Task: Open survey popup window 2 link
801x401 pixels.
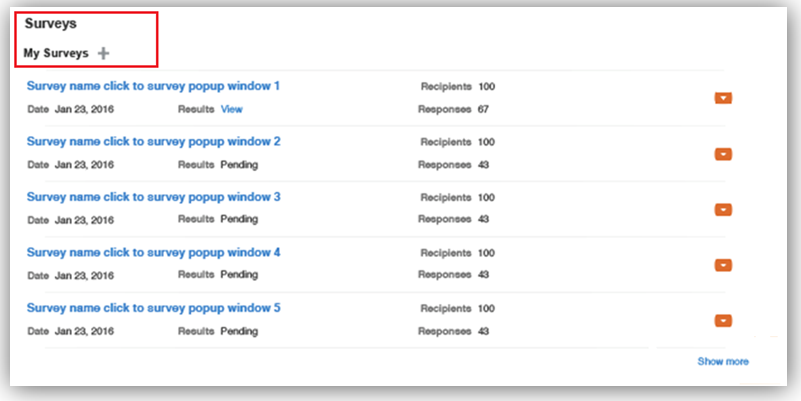Action: (153, 141)
